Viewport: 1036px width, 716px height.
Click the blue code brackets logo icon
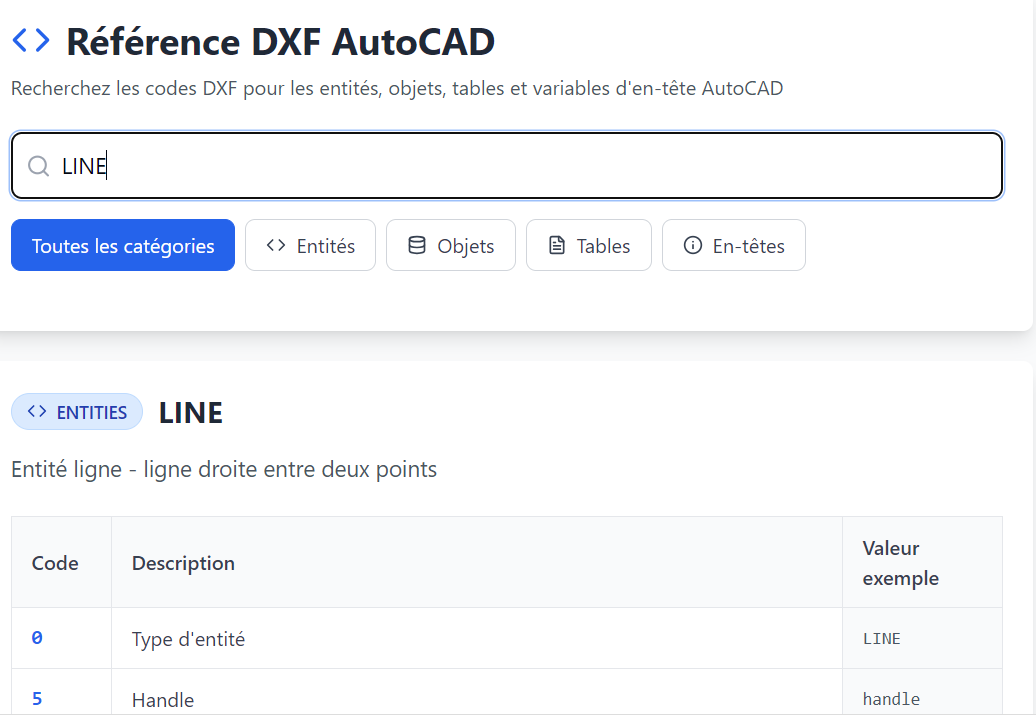(x=31, y=40)
